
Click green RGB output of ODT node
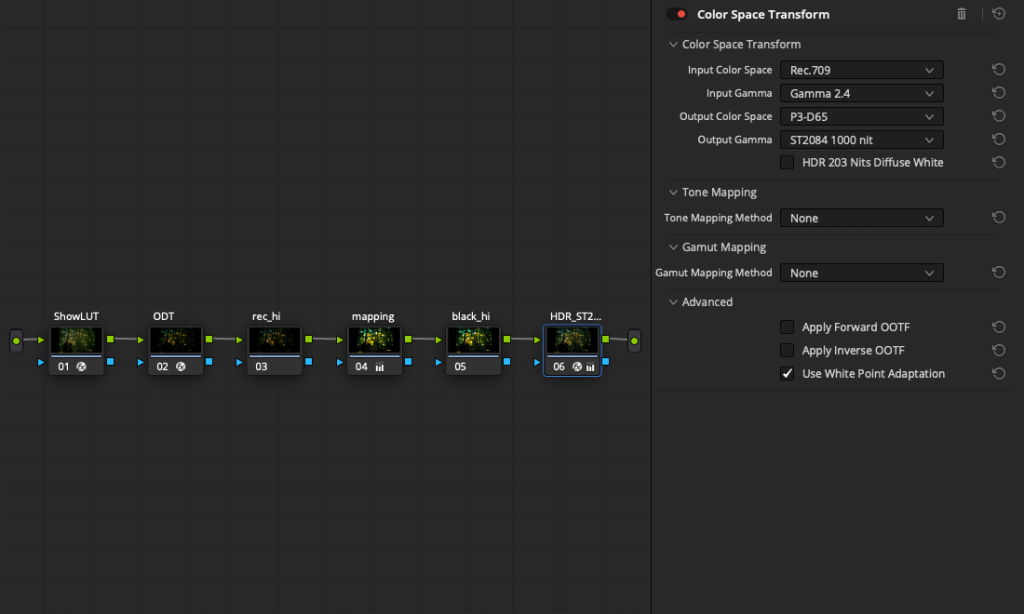[209, 339]
